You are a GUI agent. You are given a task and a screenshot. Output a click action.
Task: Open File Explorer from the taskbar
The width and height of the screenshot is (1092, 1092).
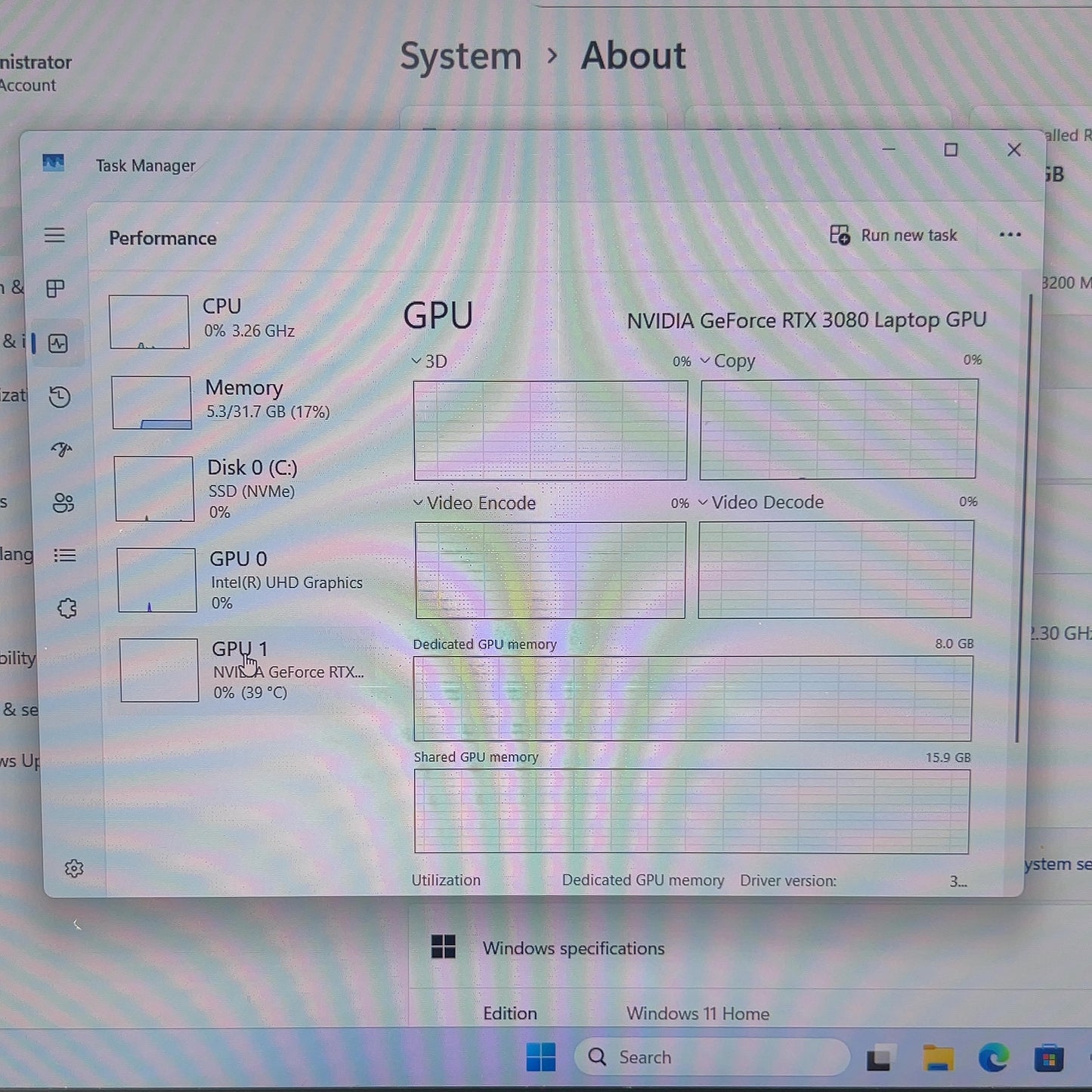coord(938,1058)
